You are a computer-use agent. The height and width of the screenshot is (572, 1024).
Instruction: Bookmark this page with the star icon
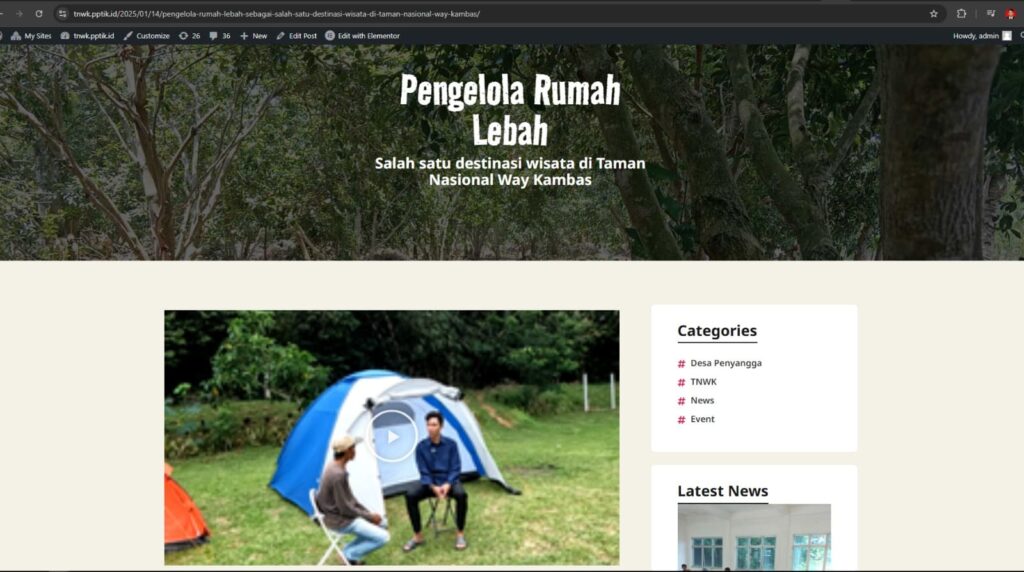934,14
